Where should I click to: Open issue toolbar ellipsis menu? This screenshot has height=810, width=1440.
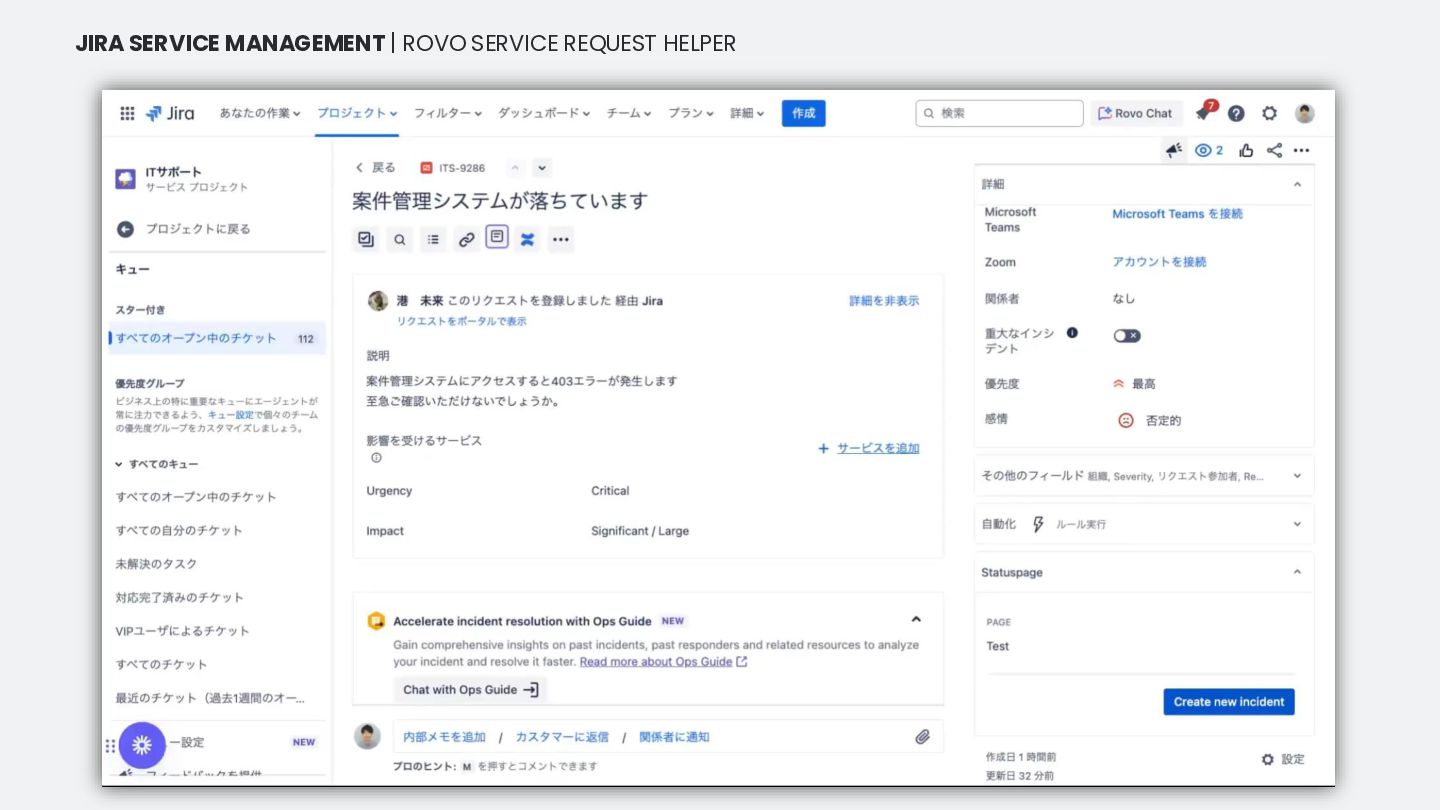561,239
